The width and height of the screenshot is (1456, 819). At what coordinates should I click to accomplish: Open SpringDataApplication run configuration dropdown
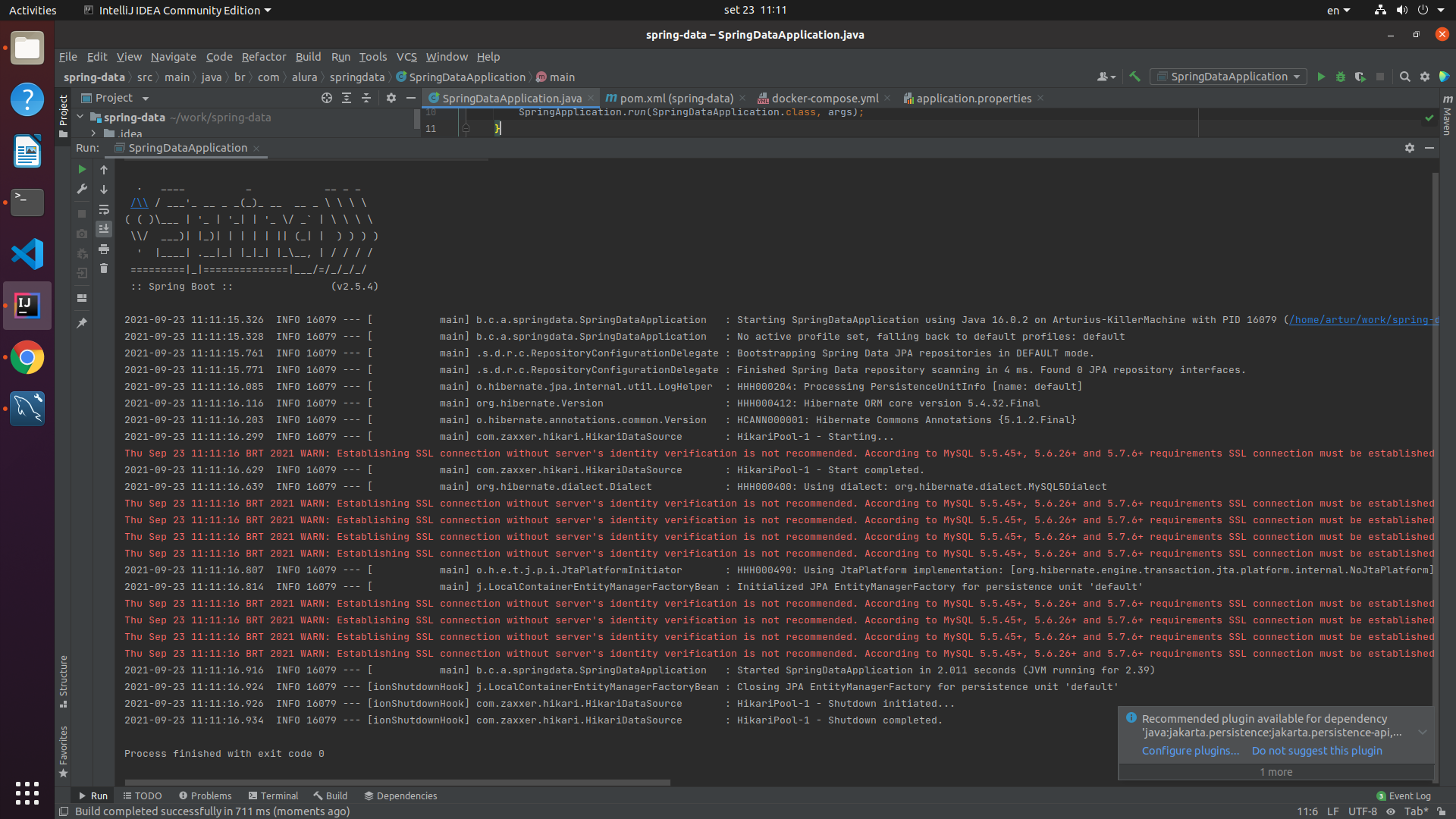coord(1228,77)
